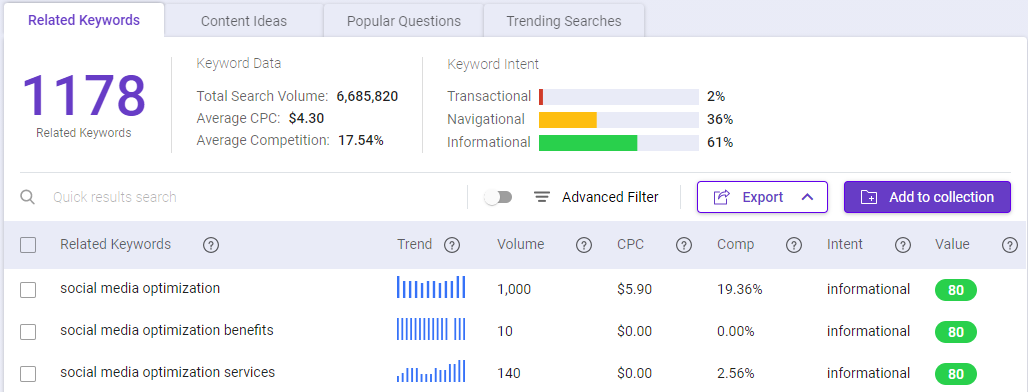Select the social media optimization benefits checkbox
This screenshot has height=392, width=1028.
pyautogui.click(x=28, y=332)
